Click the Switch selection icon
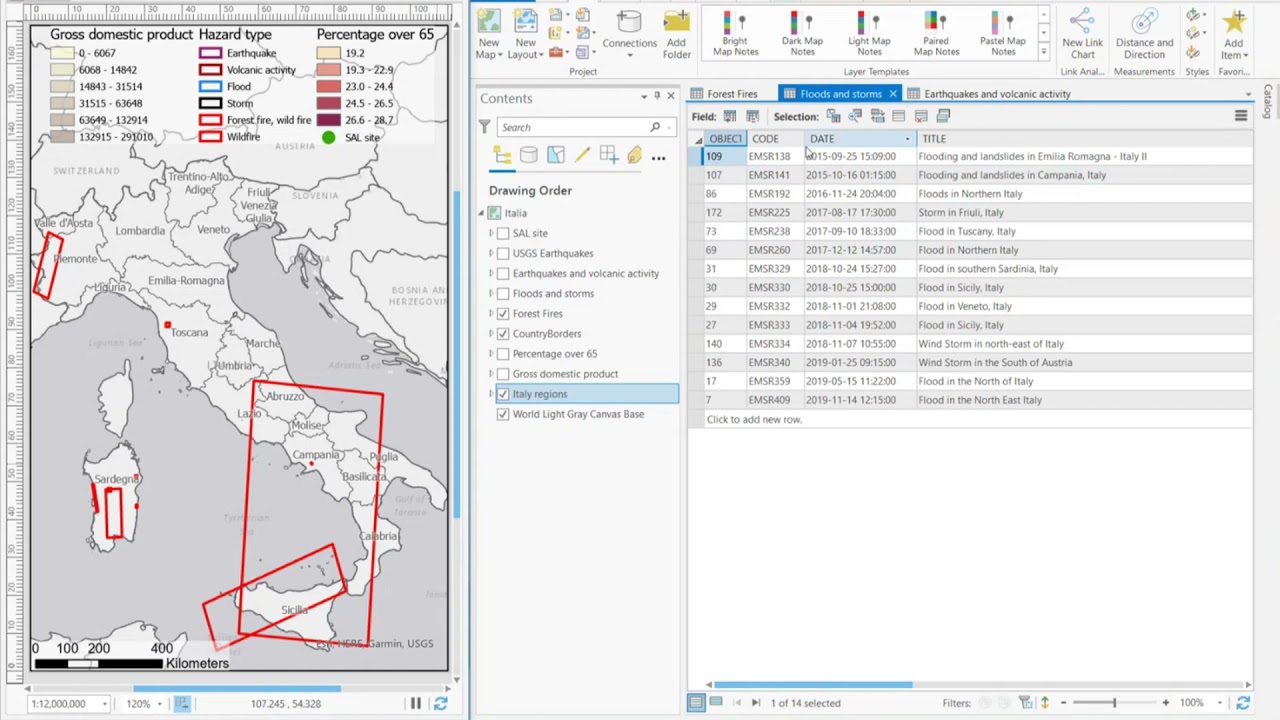The height and width of the screenshot is (720, 1280). coord(877,116)
